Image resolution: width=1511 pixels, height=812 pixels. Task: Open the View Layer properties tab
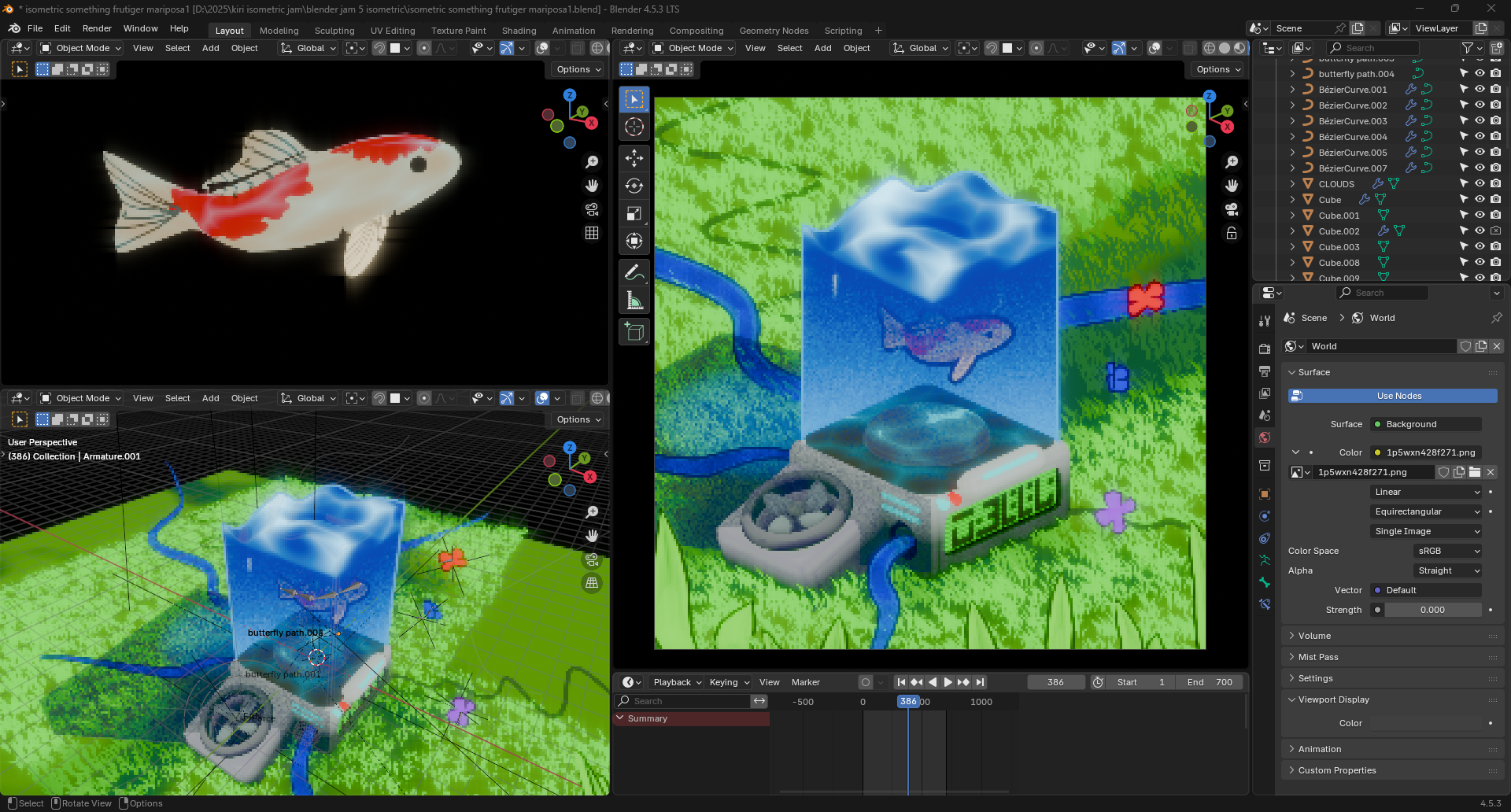[x=1265, y=393]
